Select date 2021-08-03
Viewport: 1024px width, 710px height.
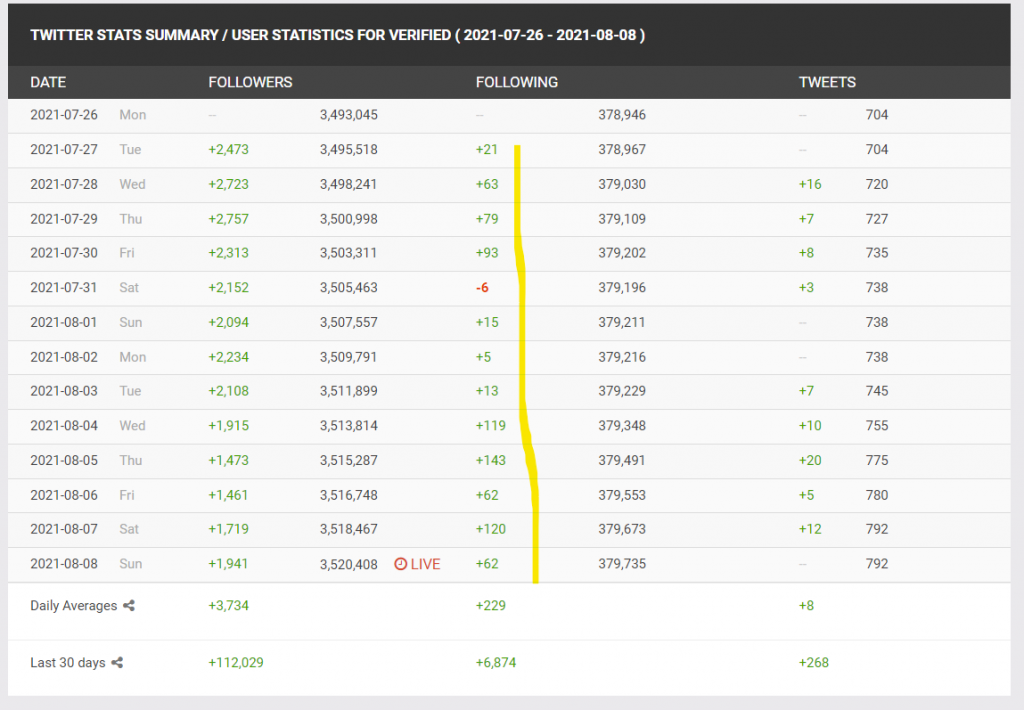tap(63, 391)
